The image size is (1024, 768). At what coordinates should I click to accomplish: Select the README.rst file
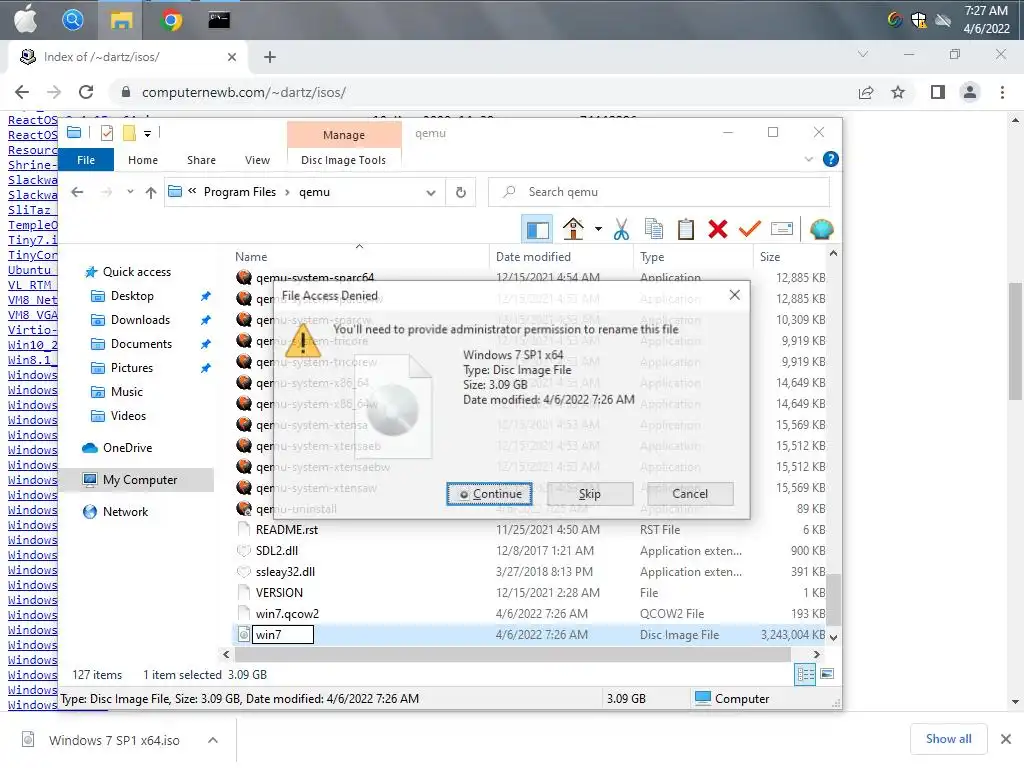pos(287,530)
